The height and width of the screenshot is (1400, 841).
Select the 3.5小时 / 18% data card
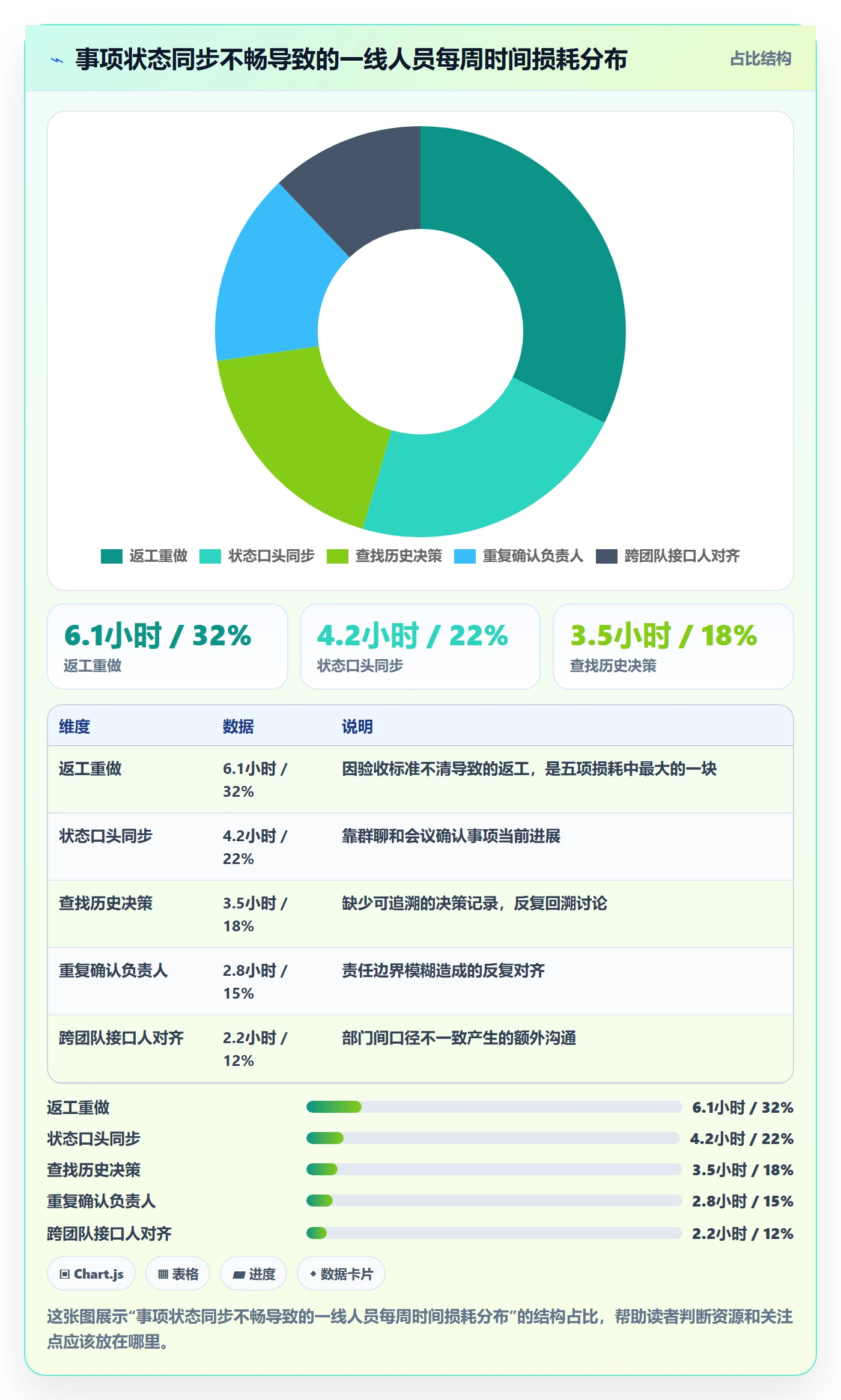pyautogui.click(x=673, y=647)
